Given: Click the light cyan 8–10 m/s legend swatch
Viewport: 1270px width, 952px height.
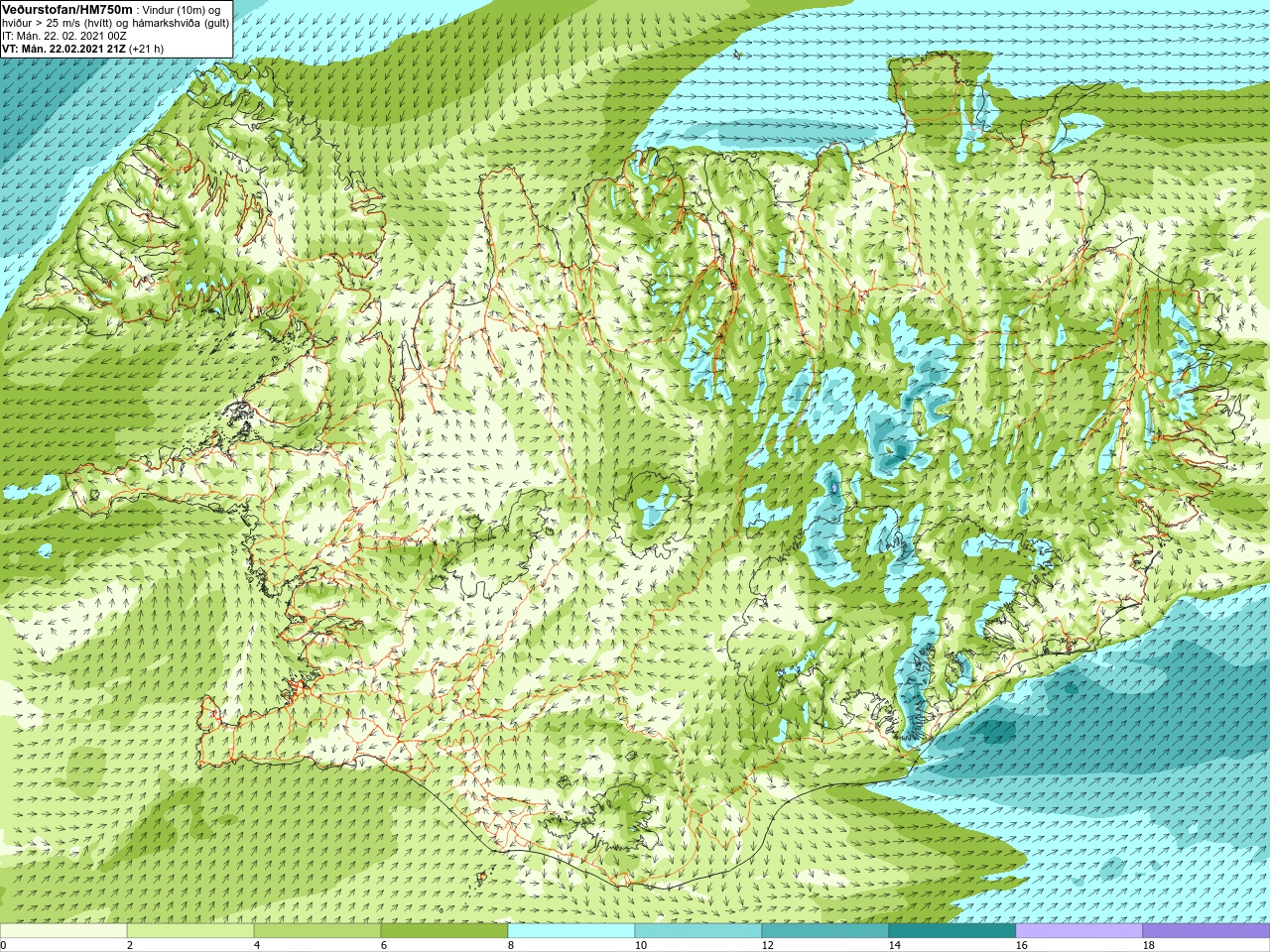Looking at the screenshot, I should tap(571, 931).
